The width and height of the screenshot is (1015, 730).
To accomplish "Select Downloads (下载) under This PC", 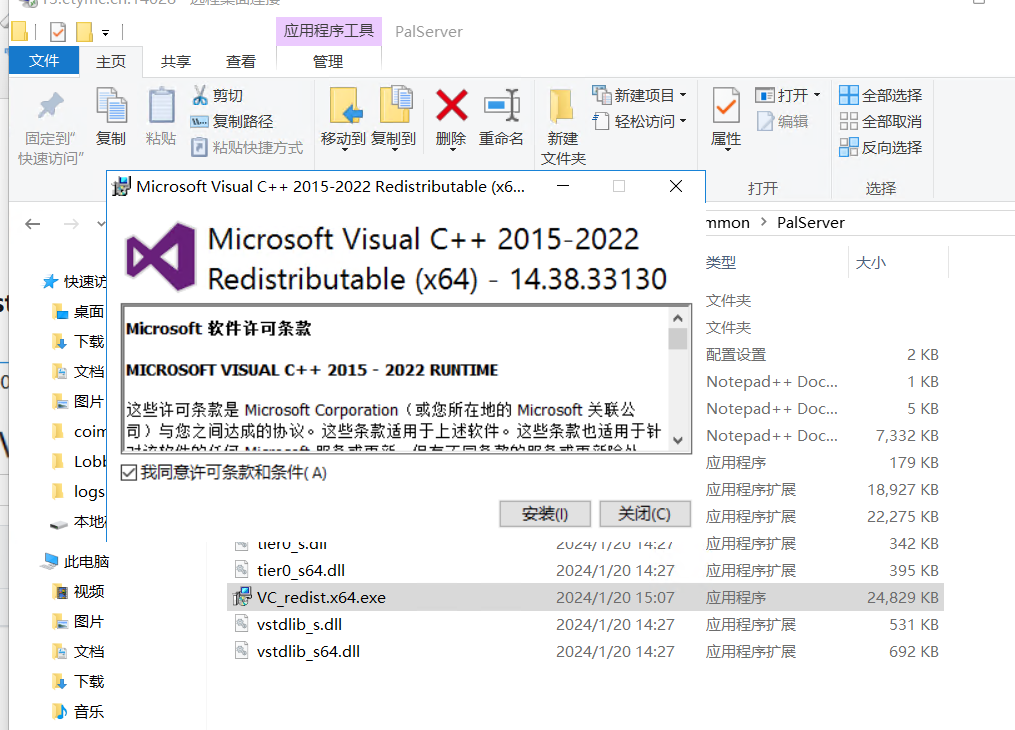I will [79, 681].
